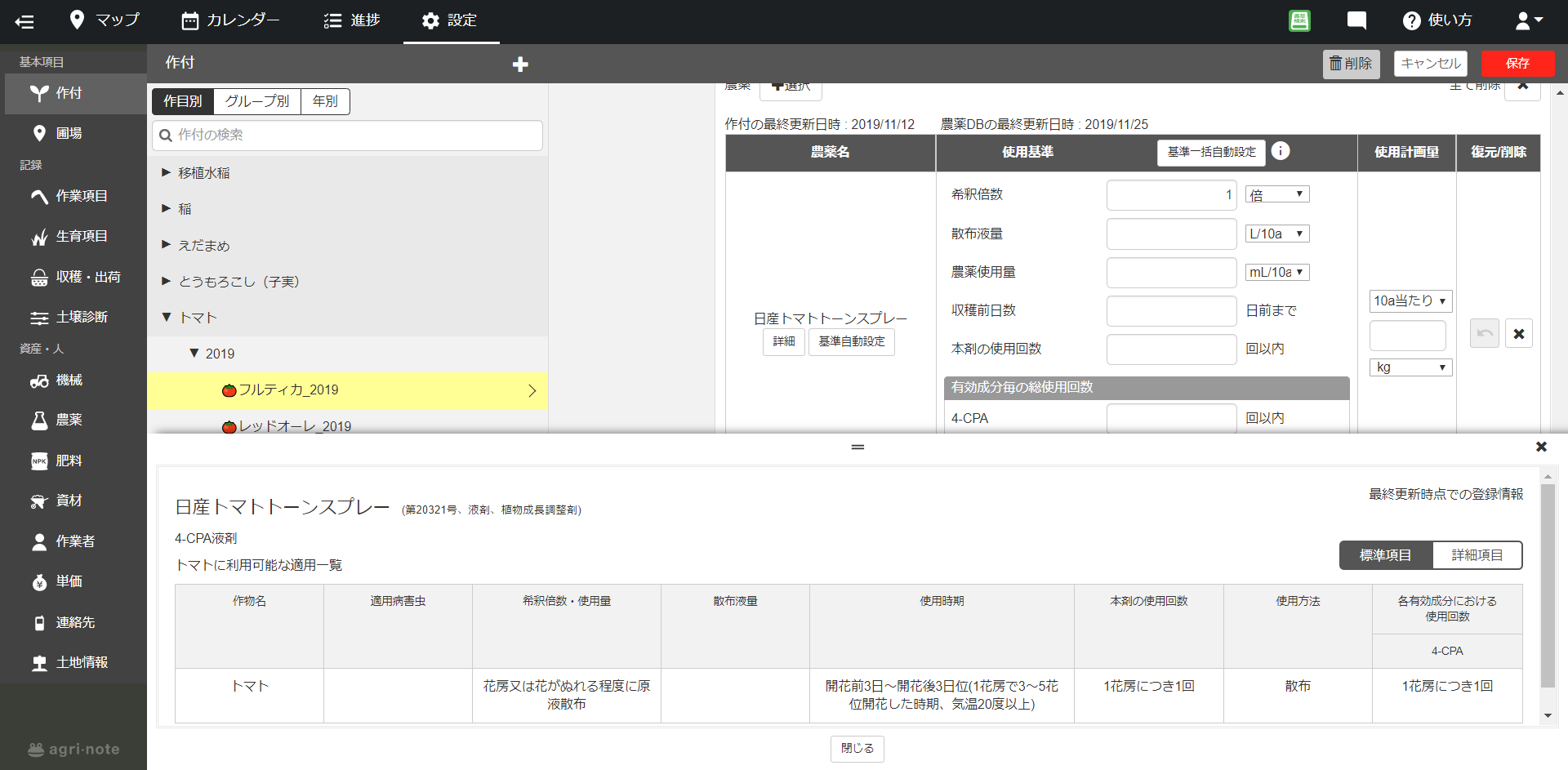Switch list view to 作目別

(183, 101)
